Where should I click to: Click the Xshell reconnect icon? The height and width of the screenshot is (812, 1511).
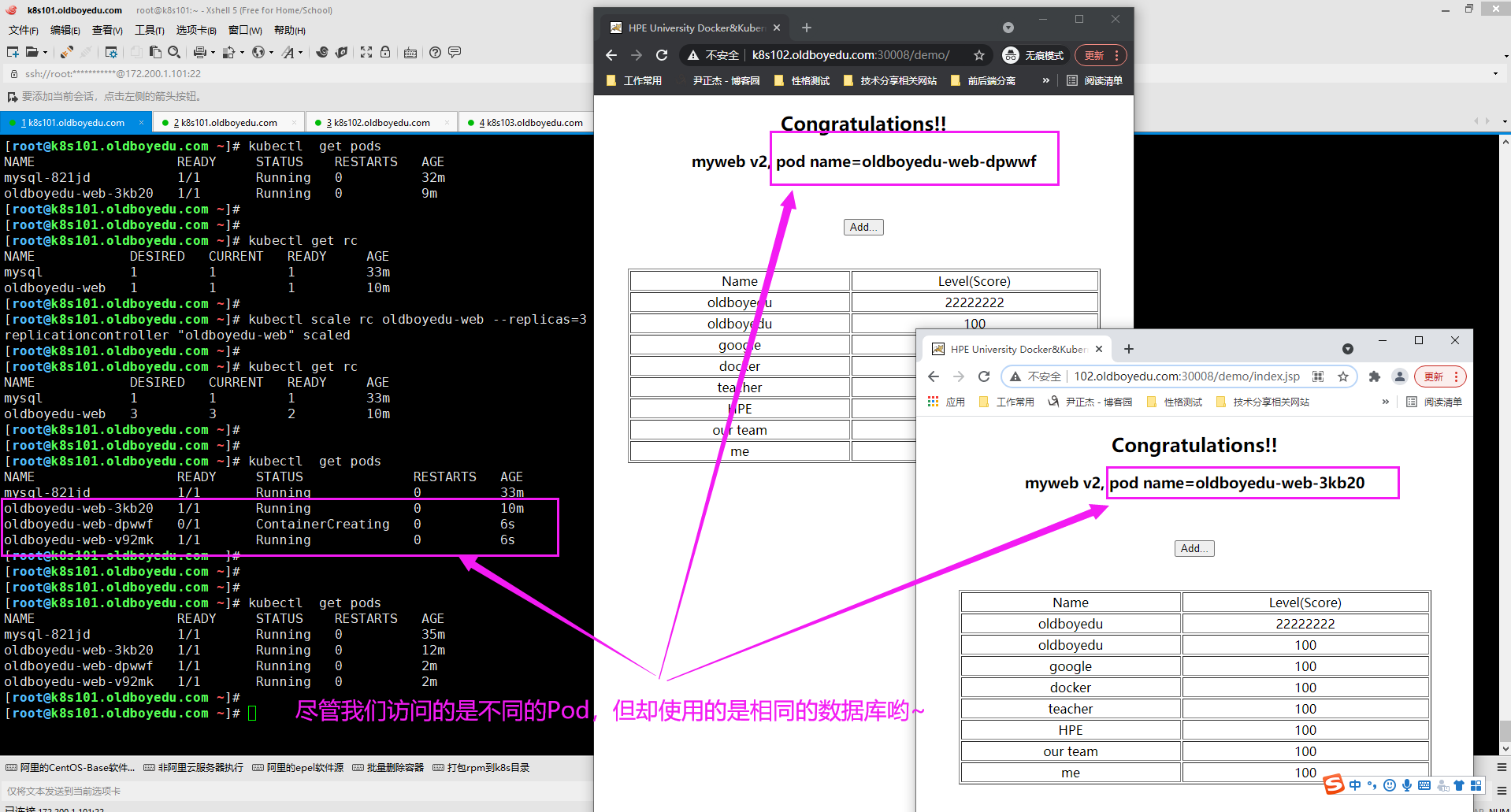(x=67, y=52)
